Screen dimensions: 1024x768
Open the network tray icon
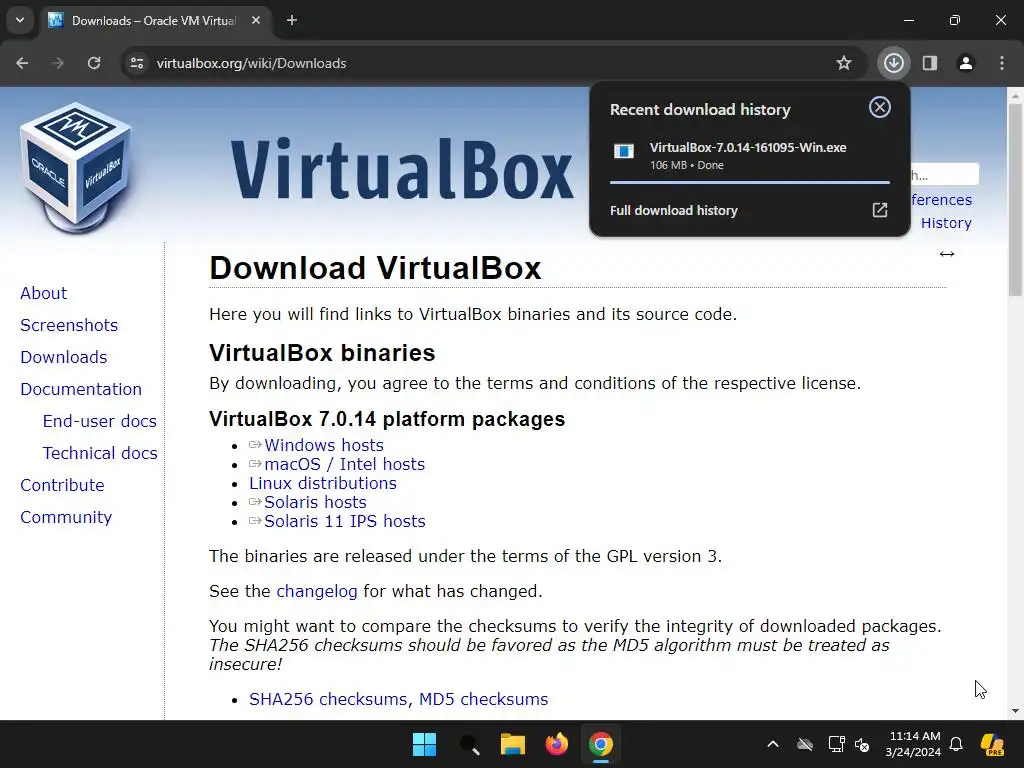836,744
